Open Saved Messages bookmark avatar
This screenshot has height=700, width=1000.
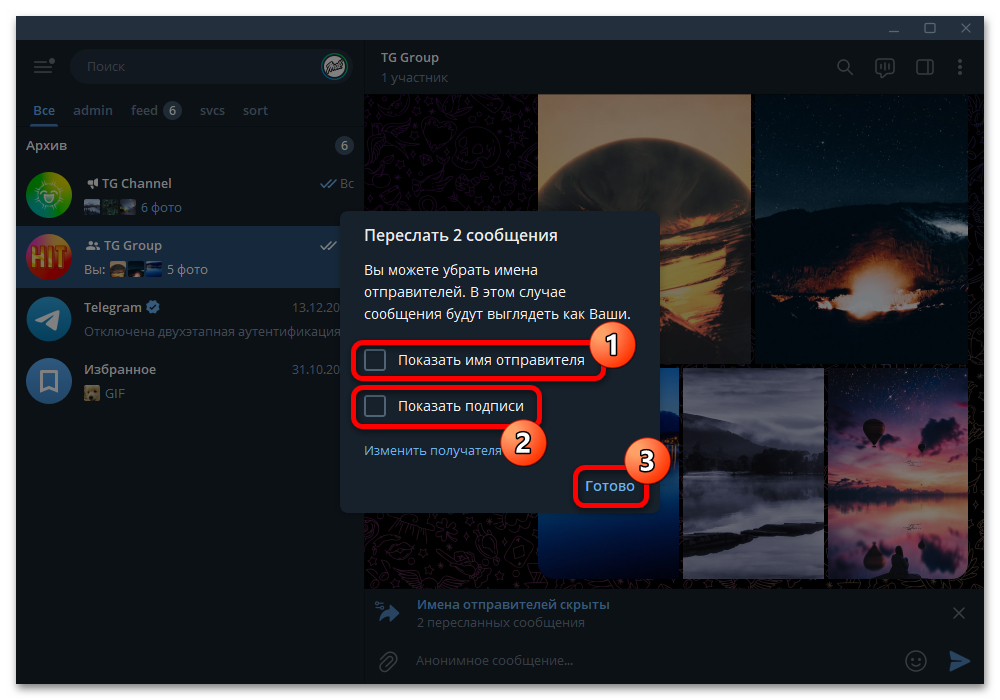click(49, 381)
